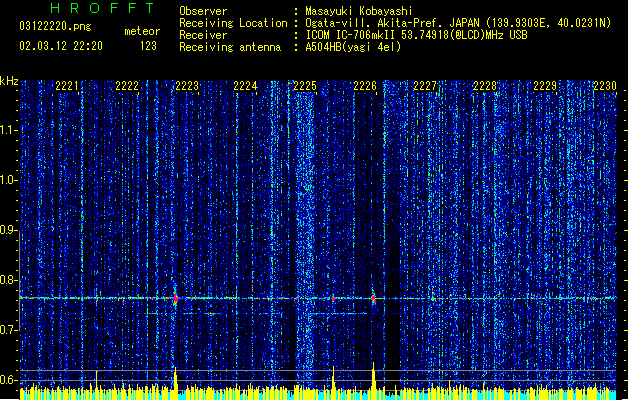Click the time marker 2223
Viewport: 629px width, 400px height.
point(187,86)
